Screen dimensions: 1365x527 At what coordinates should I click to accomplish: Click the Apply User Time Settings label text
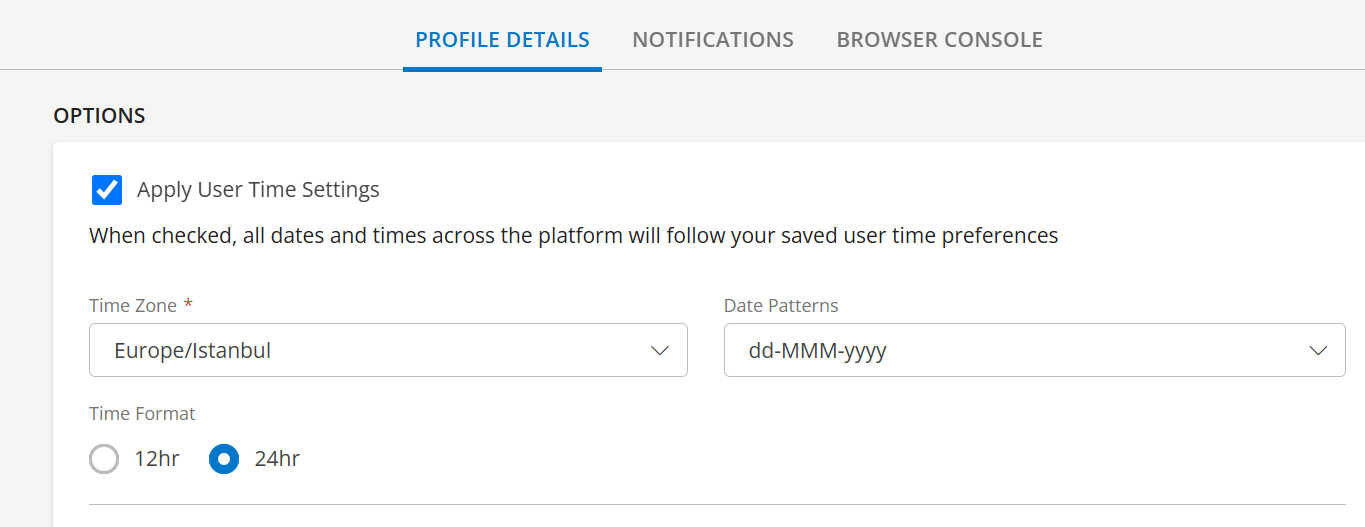coord(258,190)
